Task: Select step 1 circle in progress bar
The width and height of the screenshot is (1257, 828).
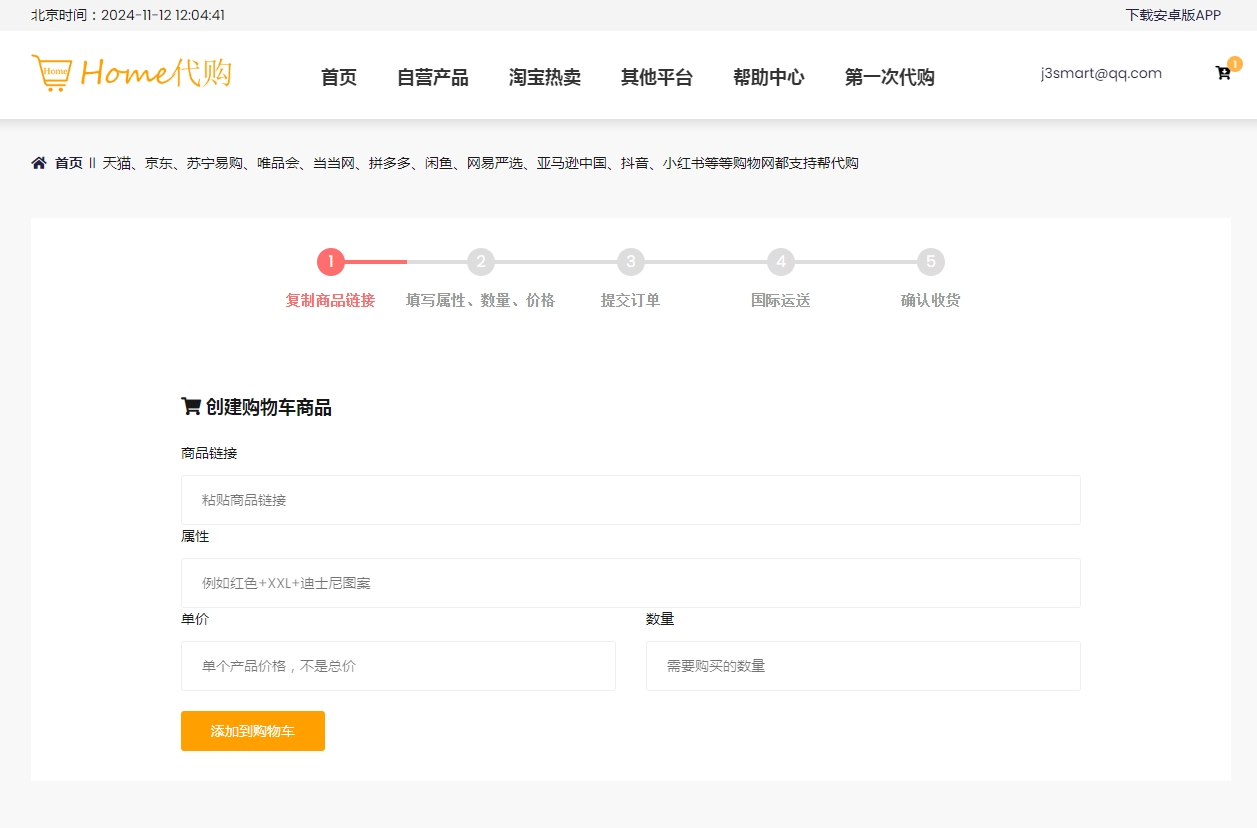Action: tap(331, 262)
